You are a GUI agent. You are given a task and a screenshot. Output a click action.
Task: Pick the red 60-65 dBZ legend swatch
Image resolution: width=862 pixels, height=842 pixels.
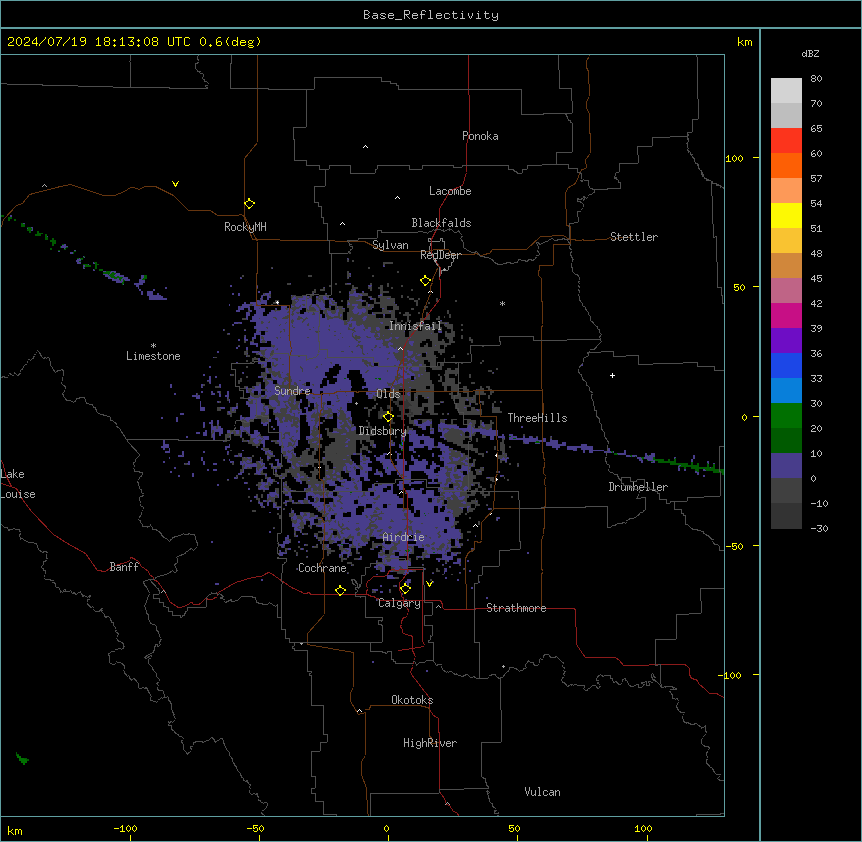[x=786, y=140]
